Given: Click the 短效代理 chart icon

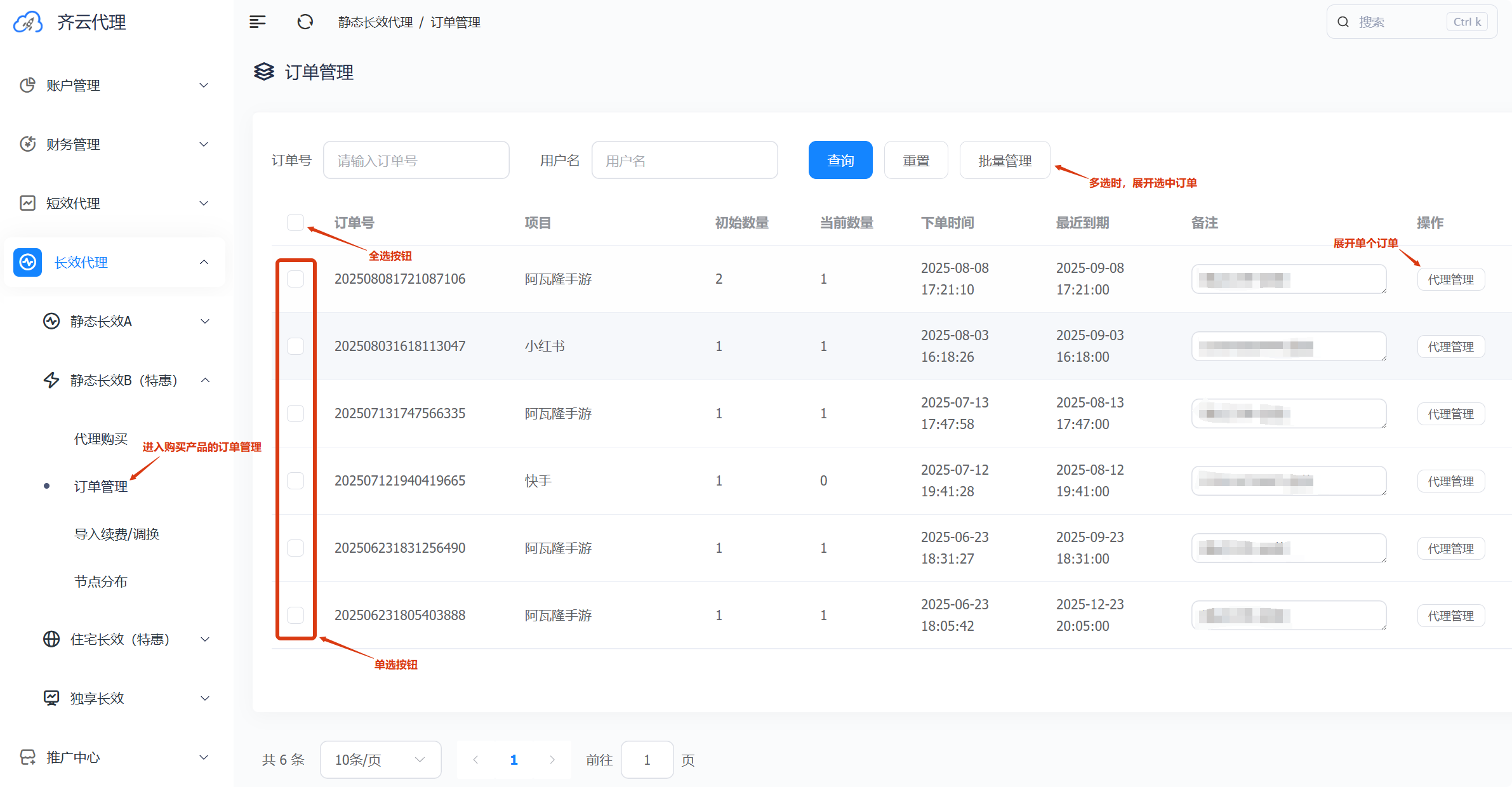Looking at the screenshot, I should click(27, 203).
